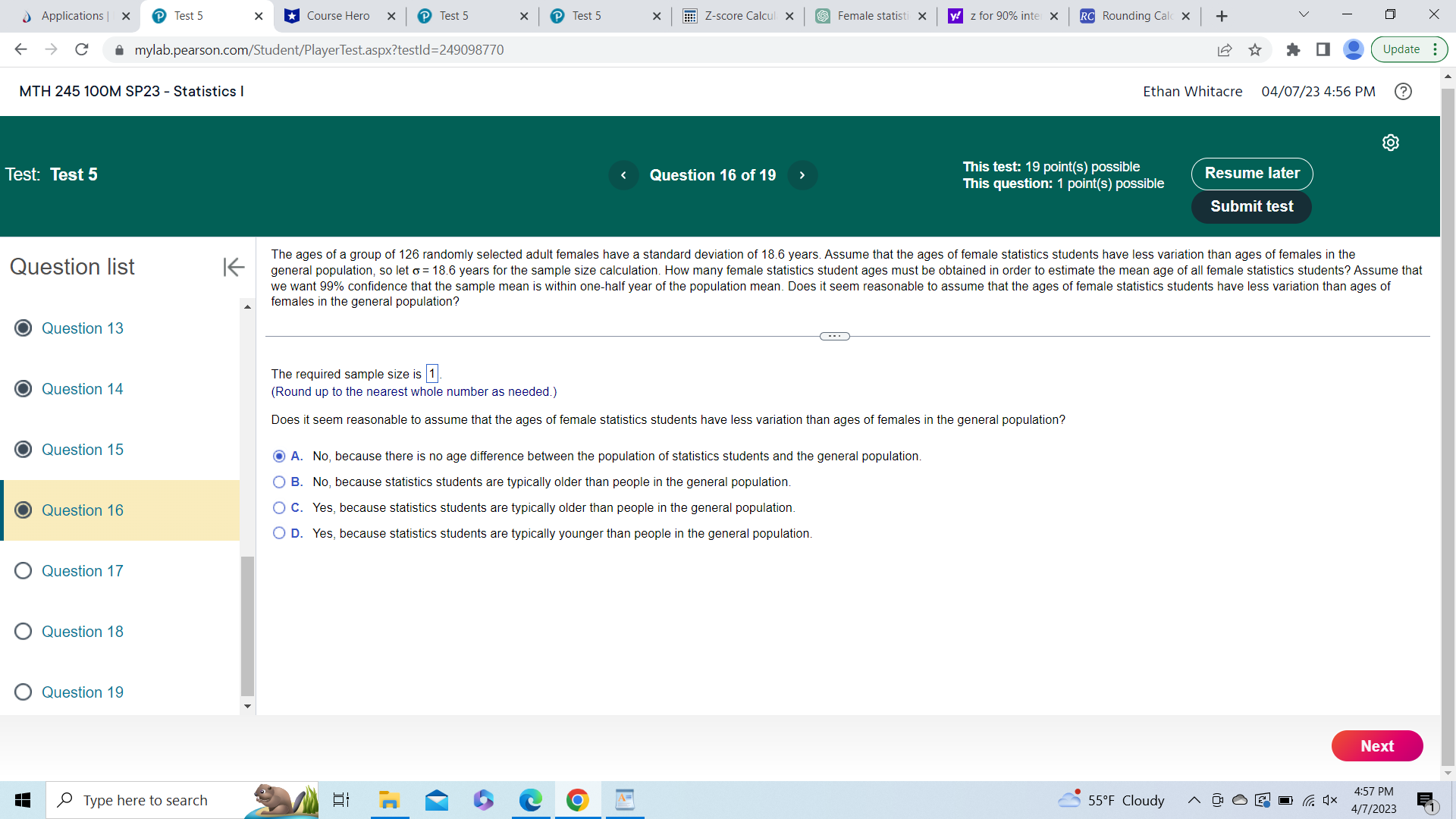Open the test settings gear icon

click(1390, 143)
